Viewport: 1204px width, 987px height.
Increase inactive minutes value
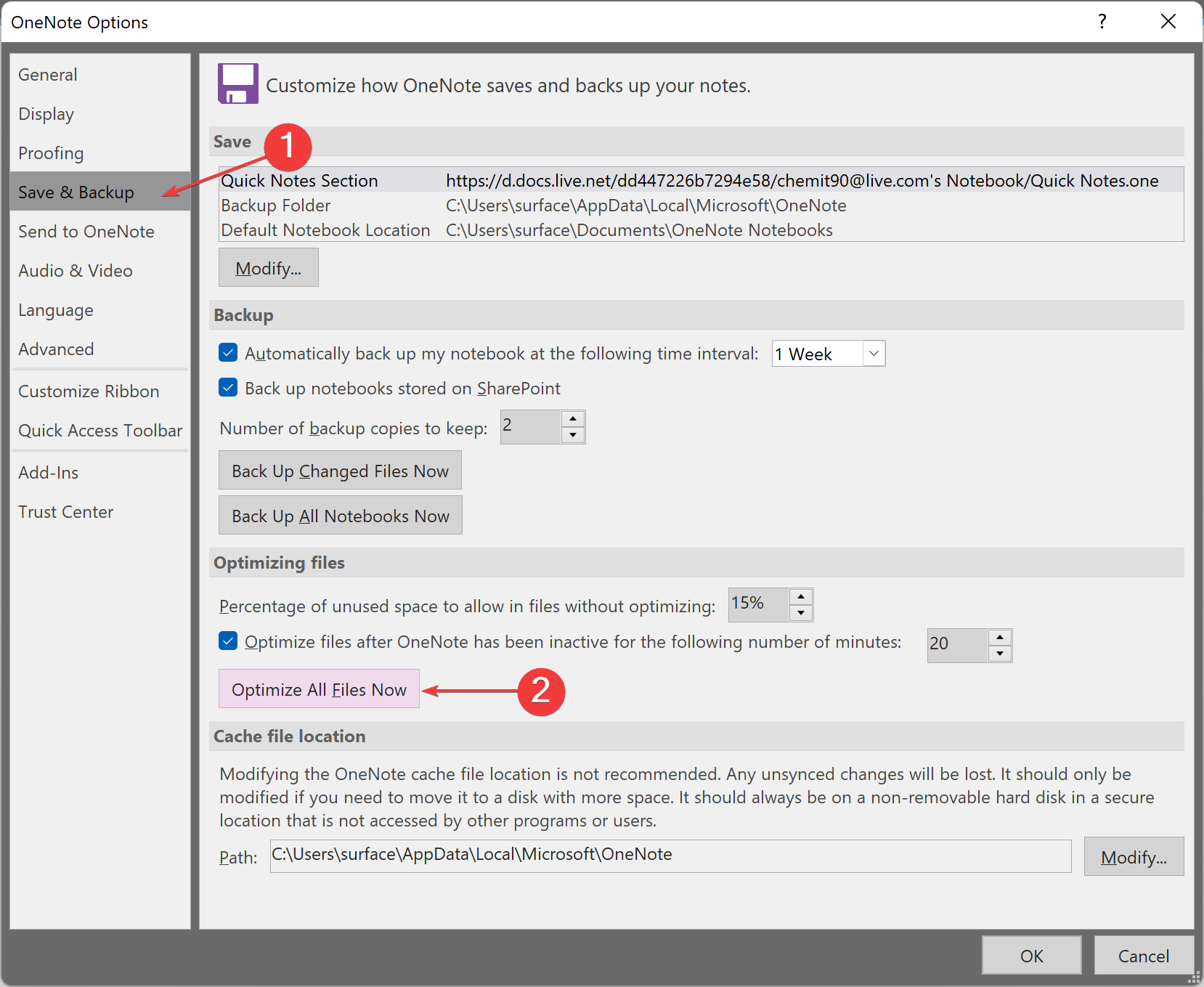pos(1000,638)
